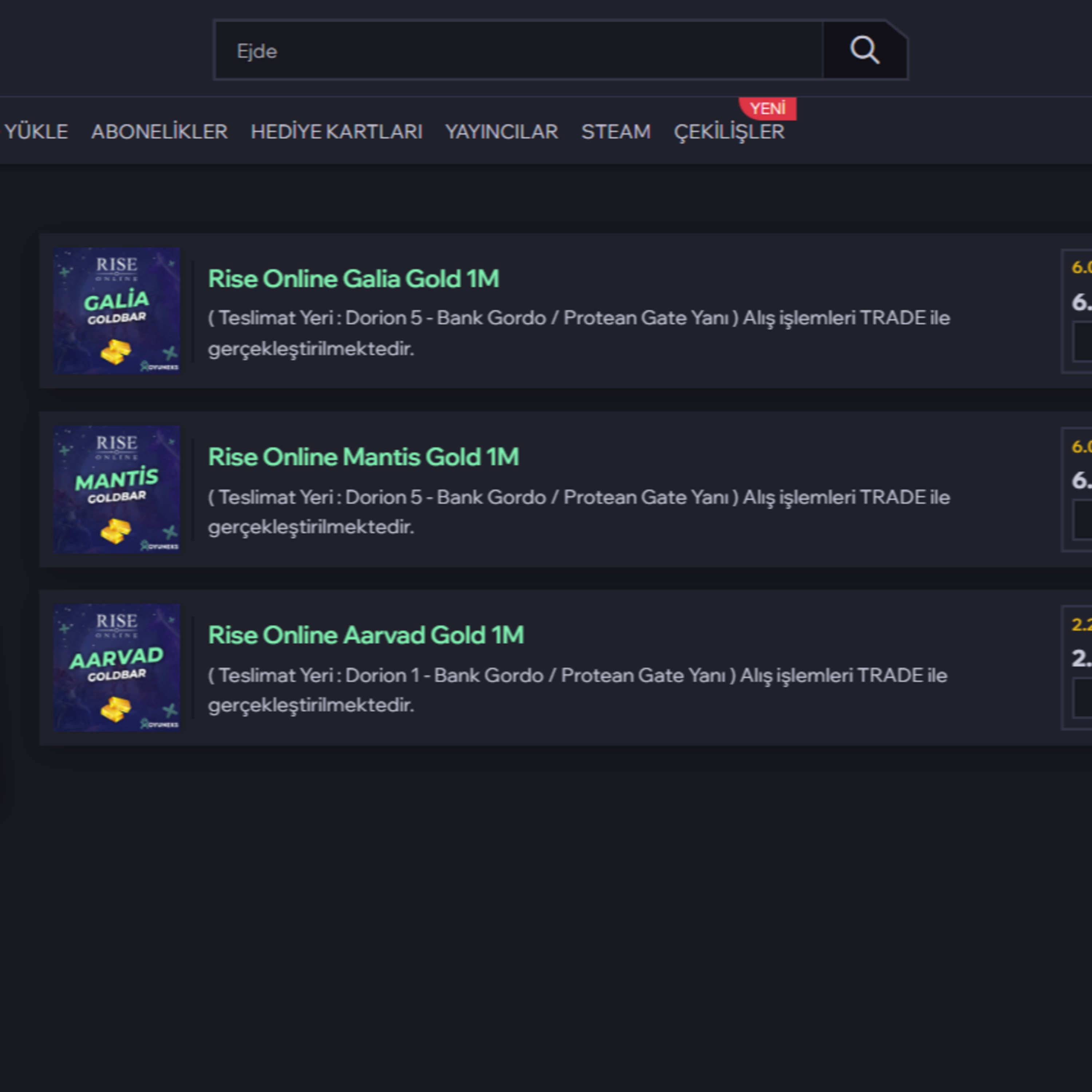Select the STEAM menu item
Viewport: 1092px width, 1092px height.
click(x=616, y=132)
